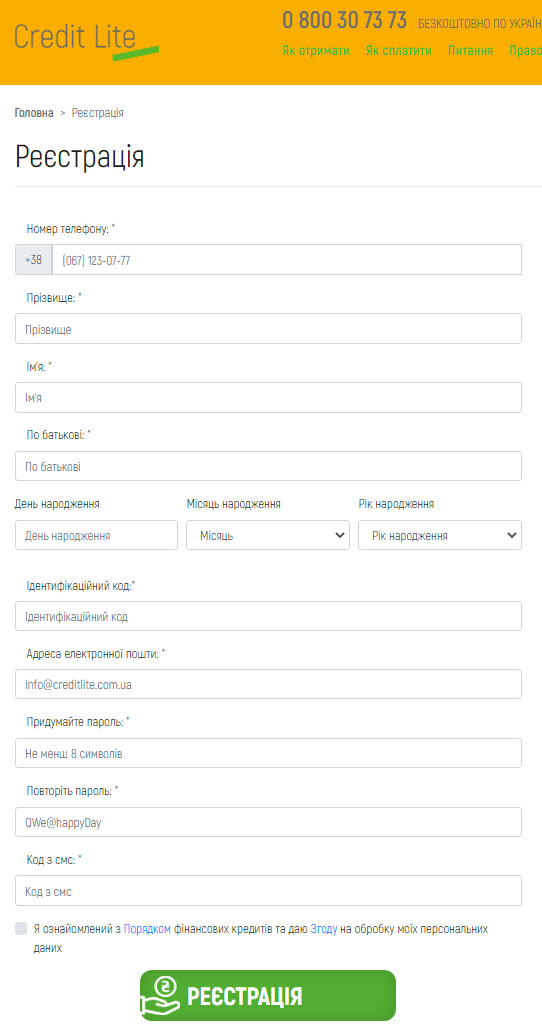The image size is (542, 1032).
Task: Click the green РЕЄСТРАЦІЯ button
Action: (268, 996)
